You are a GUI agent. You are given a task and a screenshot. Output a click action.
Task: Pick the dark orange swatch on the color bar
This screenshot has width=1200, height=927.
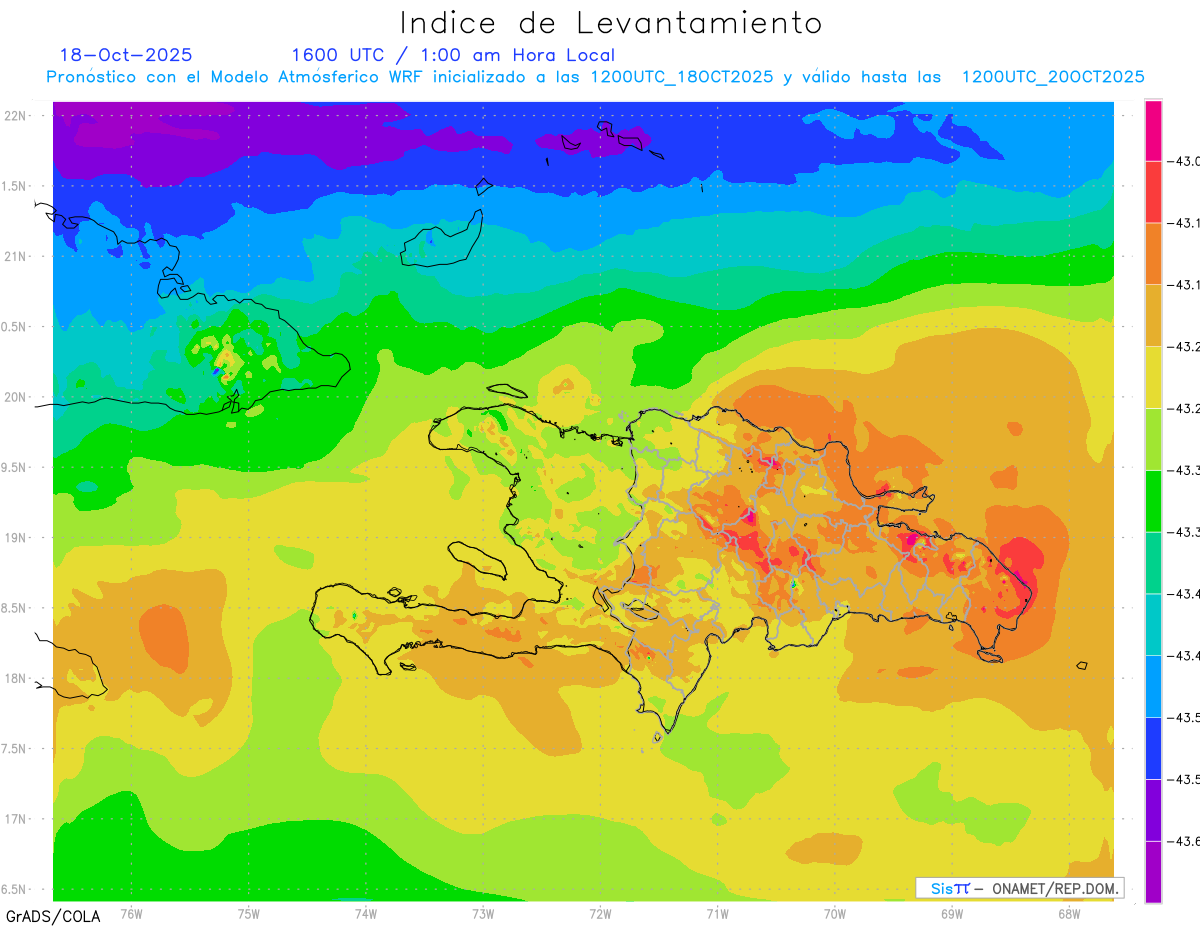click(x=1153, y=254)
